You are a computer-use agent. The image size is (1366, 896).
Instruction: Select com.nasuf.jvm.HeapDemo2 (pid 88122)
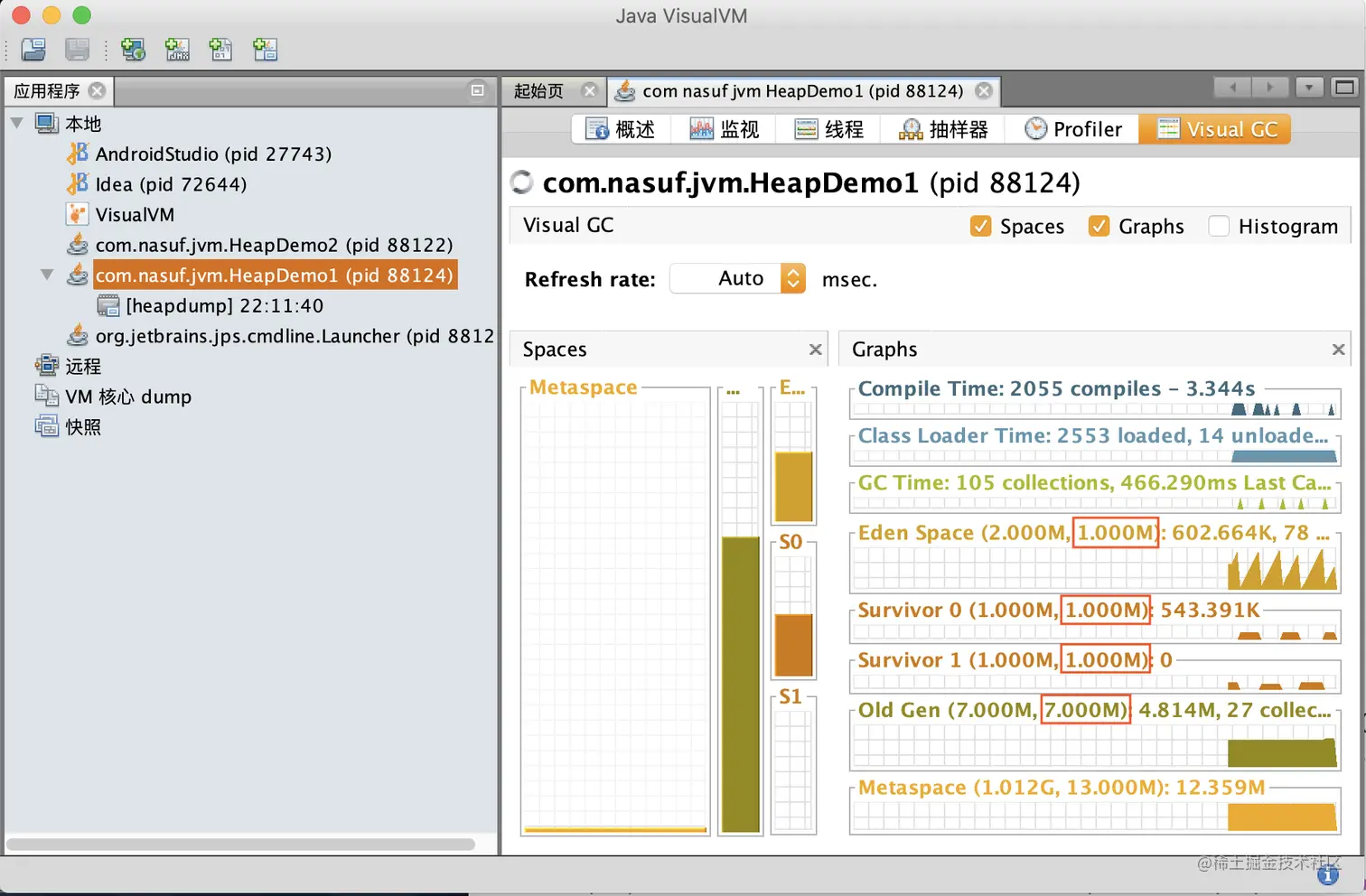(274, 245)
